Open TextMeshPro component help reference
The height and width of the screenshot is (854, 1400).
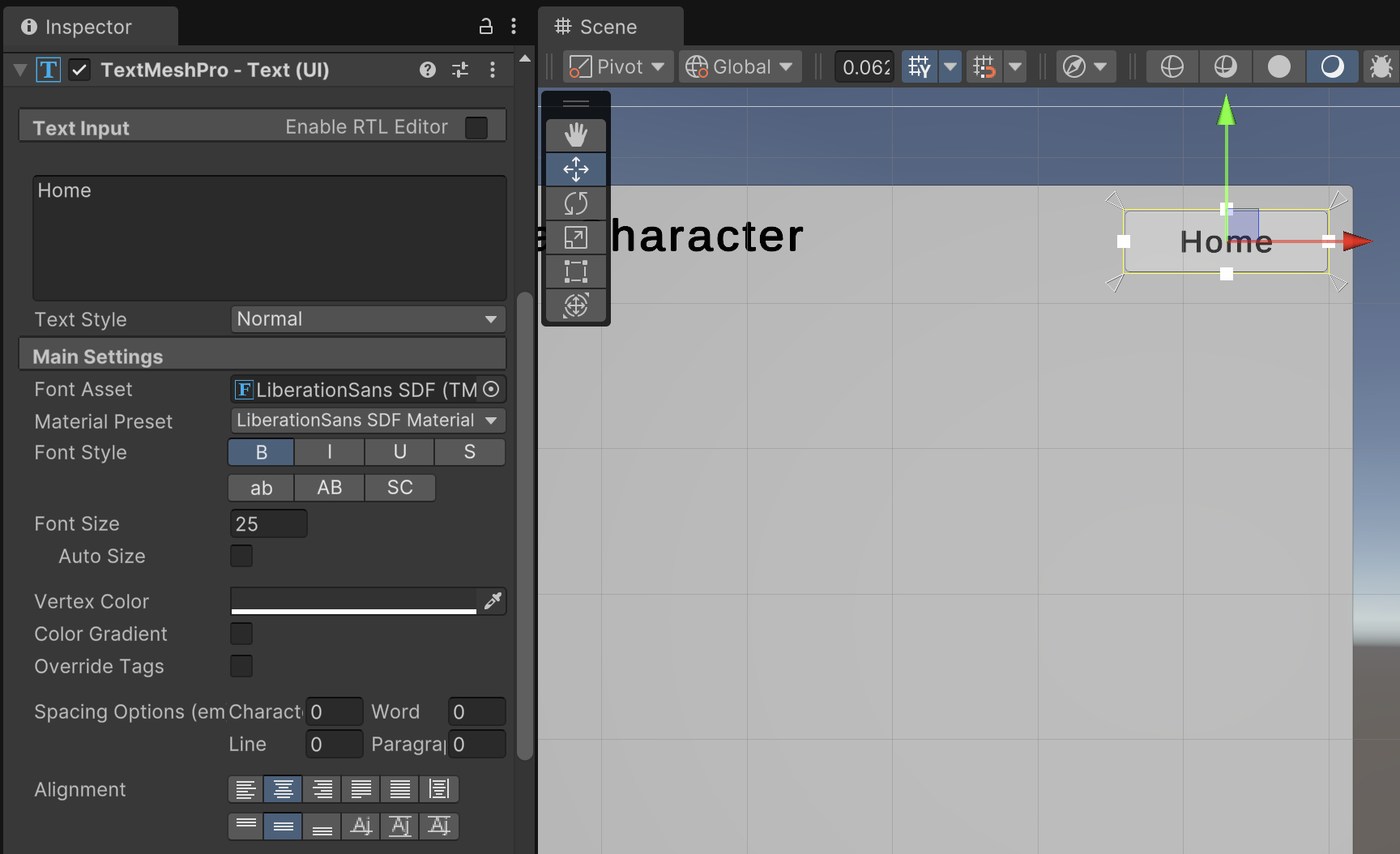428,70
